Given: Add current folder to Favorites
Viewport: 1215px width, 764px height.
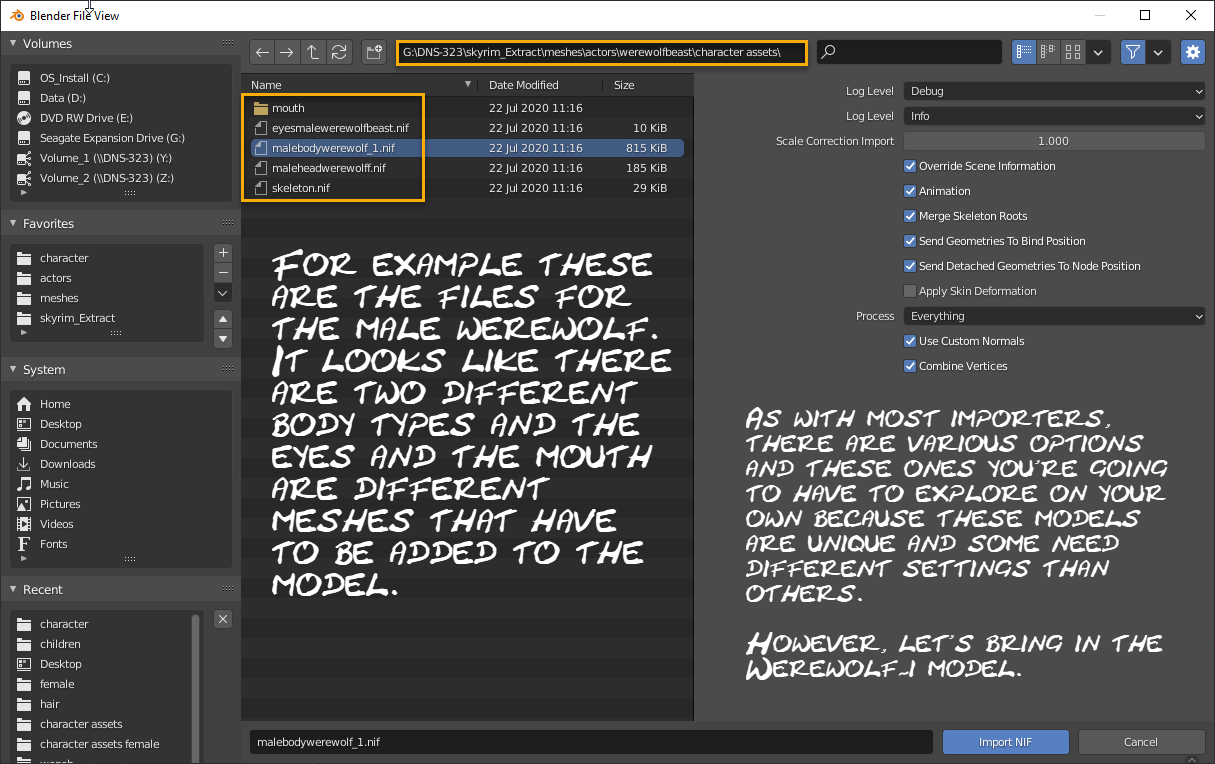Looking at the screenshot, I should coord(223,253).
